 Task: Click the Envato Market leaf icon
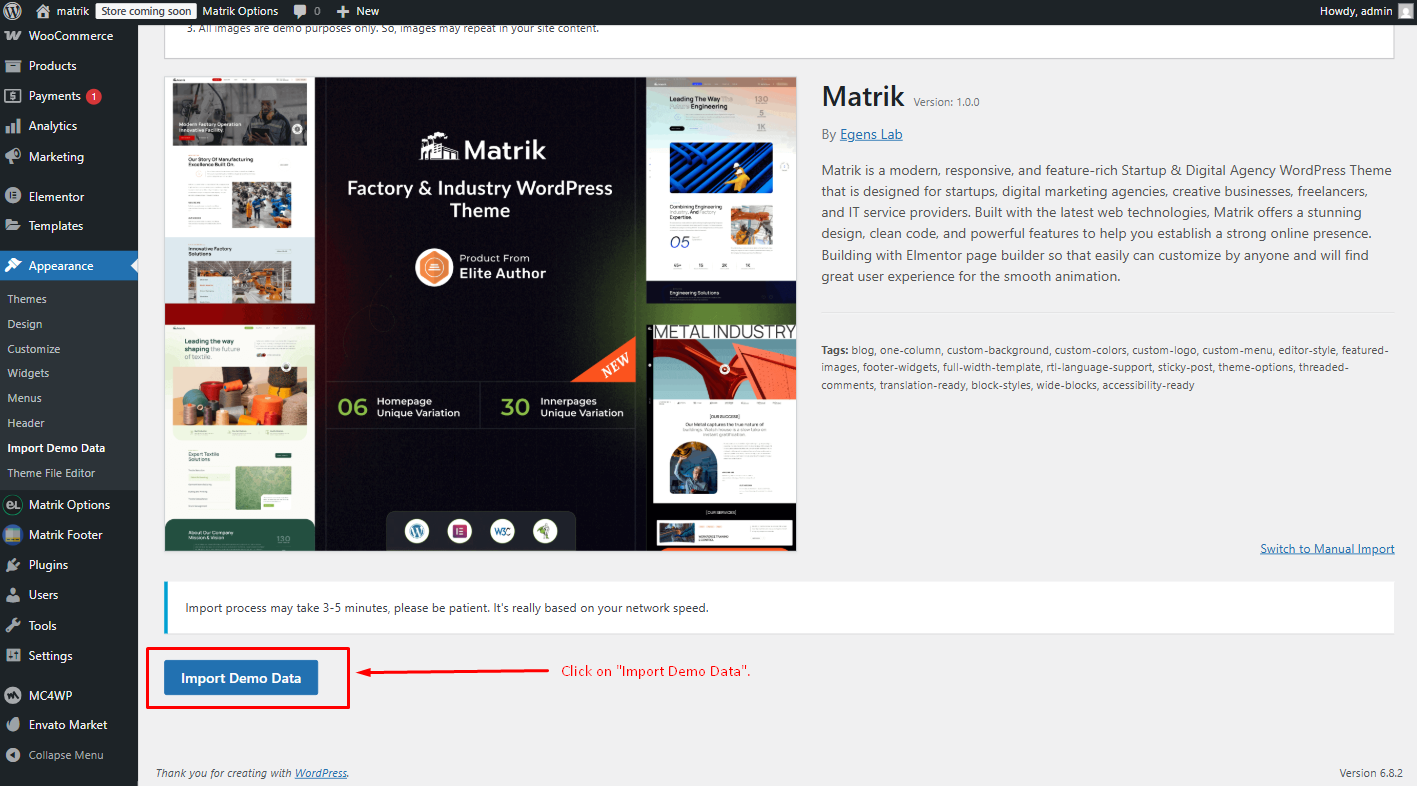[13, 725]
